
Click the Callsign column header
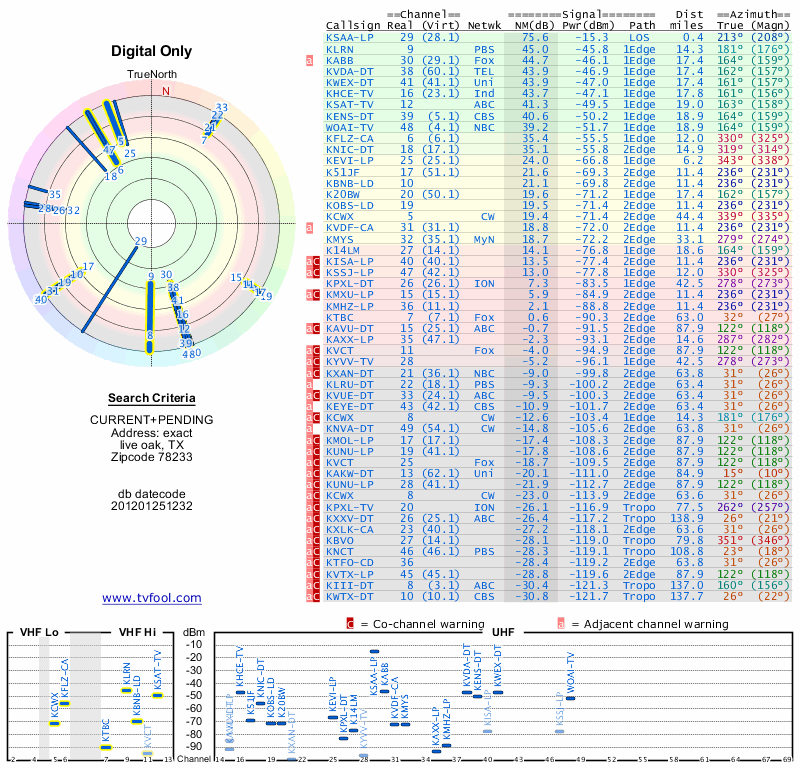353,26
